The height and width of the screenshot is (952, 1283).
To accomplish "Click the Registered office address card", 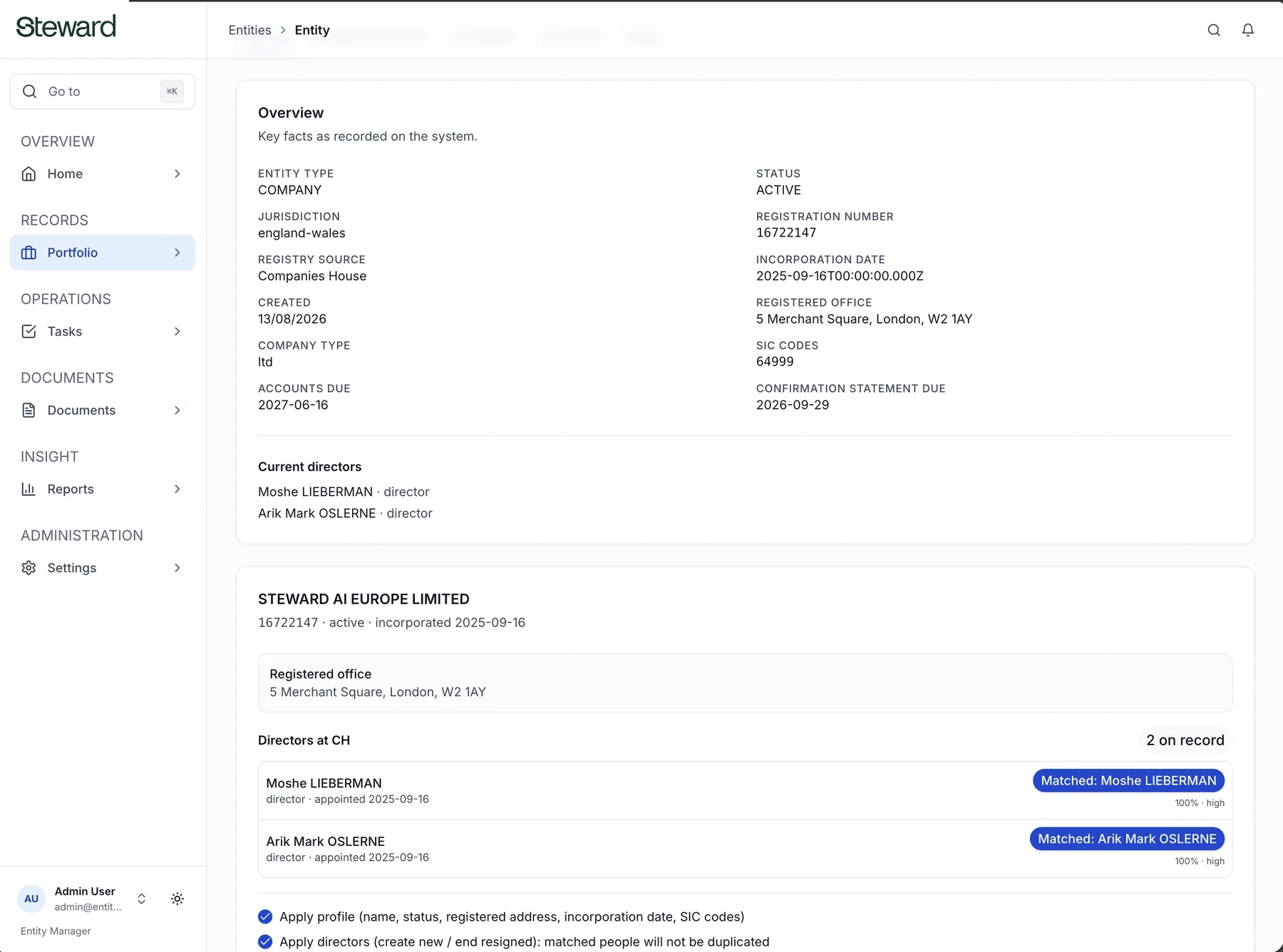I will (745, 683).
